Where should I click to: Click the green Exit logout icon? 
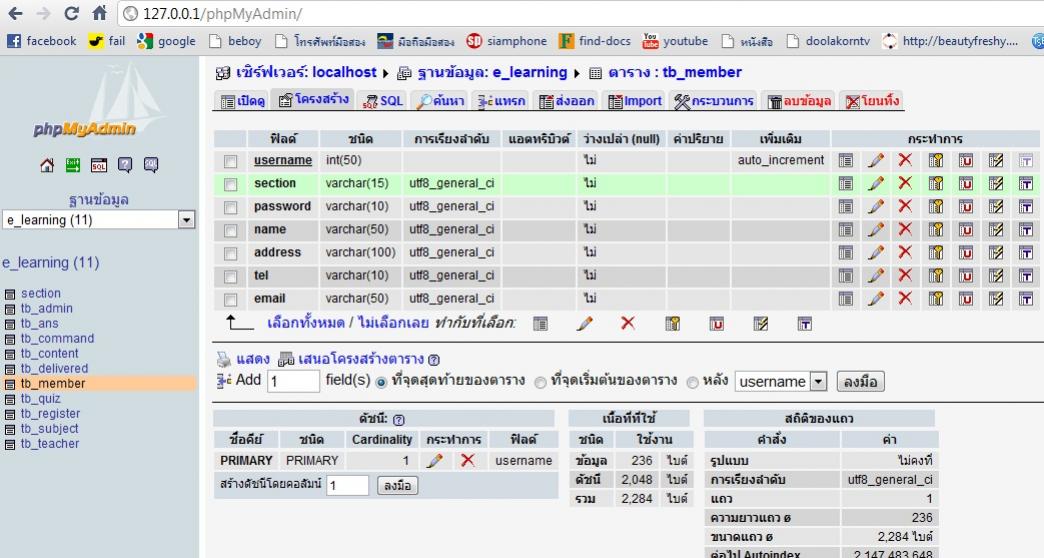pyautogui.click(x=73, y=166)
